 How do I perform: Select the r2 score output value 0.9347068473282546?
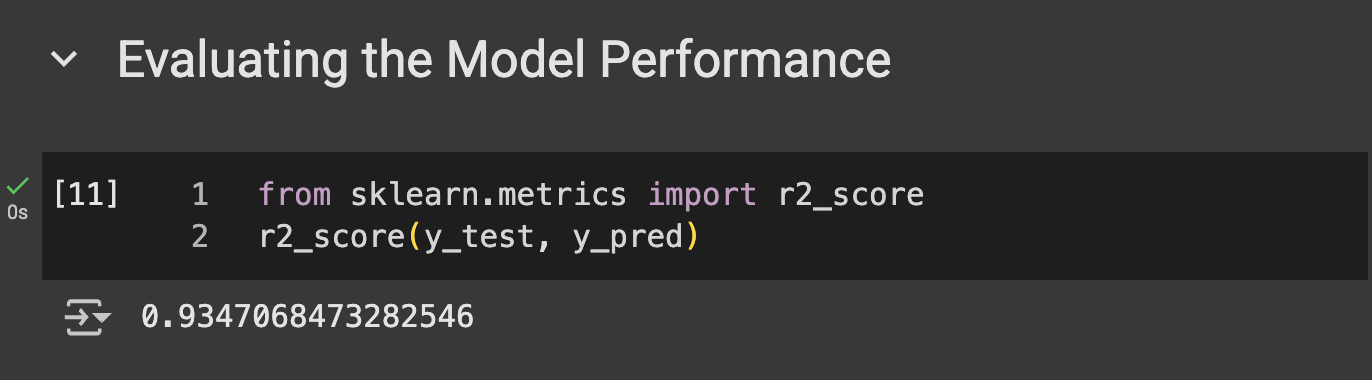point(307,318)
